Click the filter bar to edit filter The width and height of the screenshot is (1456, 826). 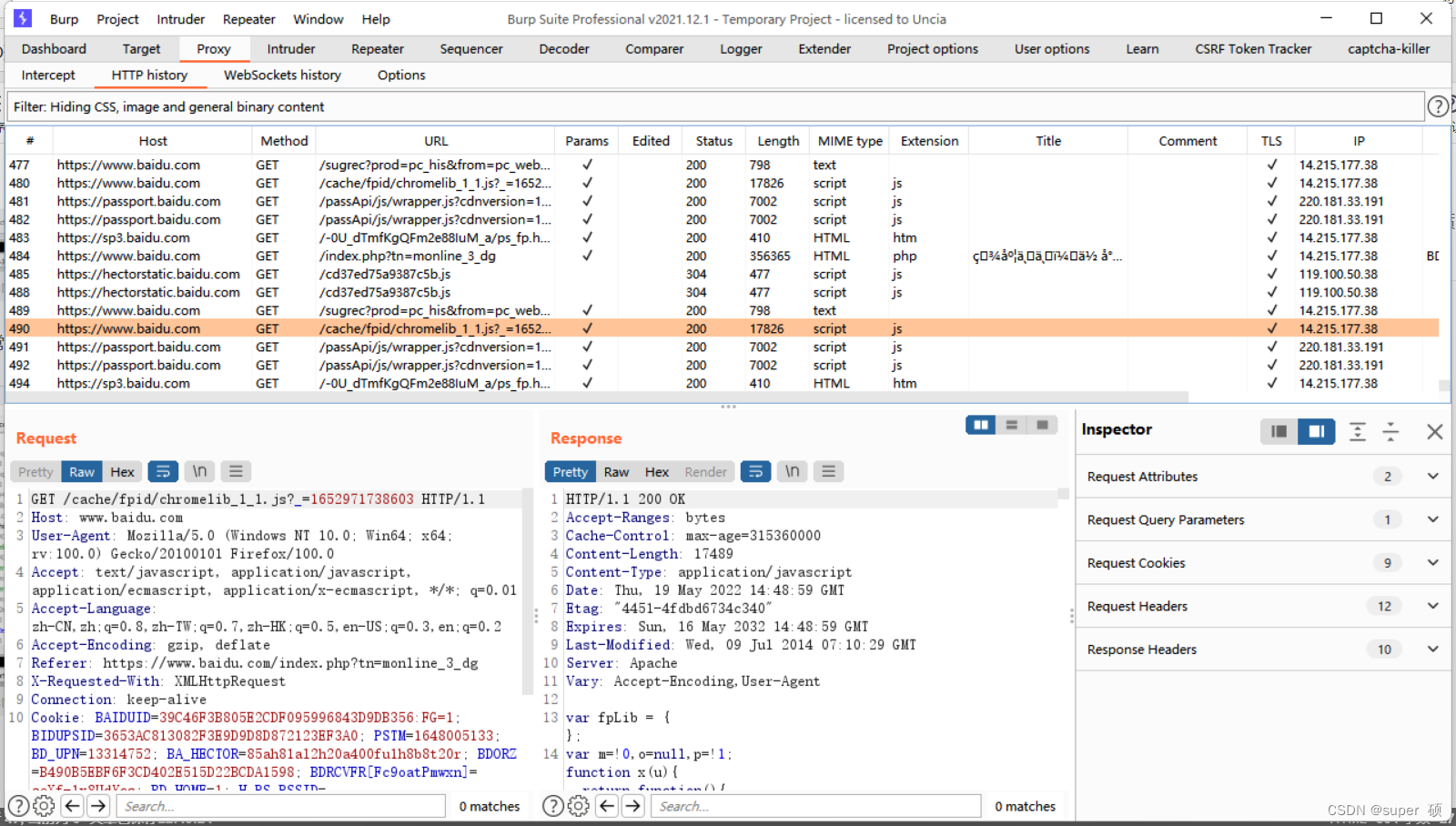(715, 106)
